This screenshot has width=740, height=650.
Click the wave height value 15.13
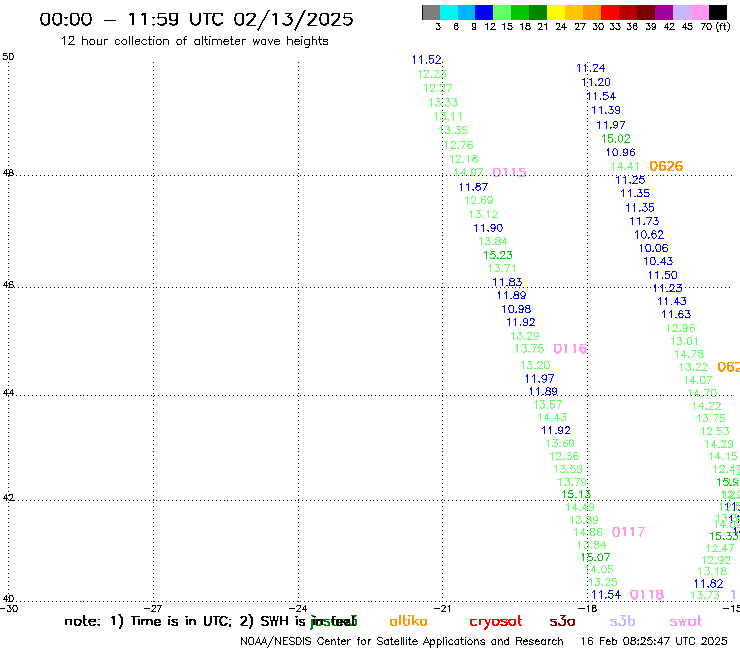[576, 494]
